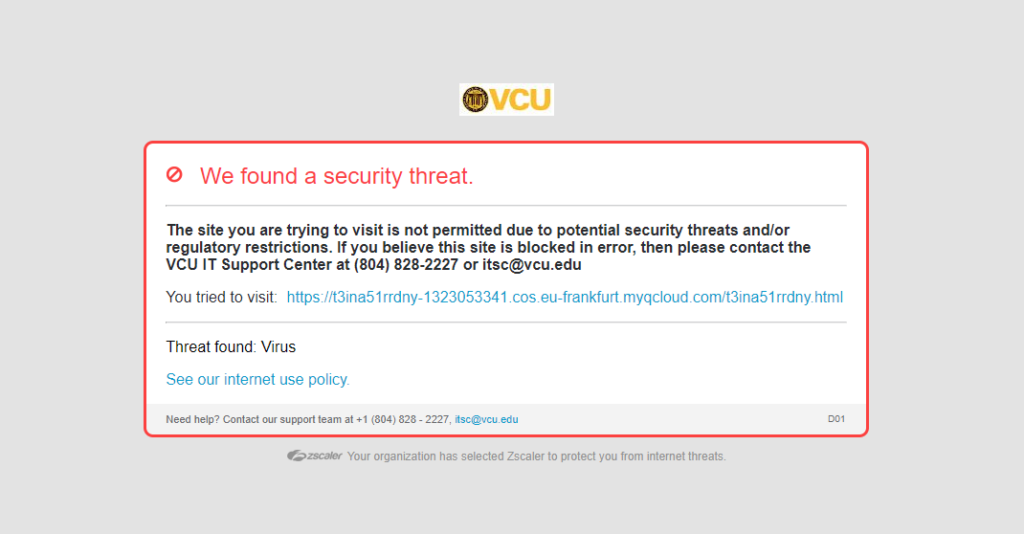Open 'See our internet use policy' link
The height and width of the screenshot is (534, 1024).
pos(258,379)
